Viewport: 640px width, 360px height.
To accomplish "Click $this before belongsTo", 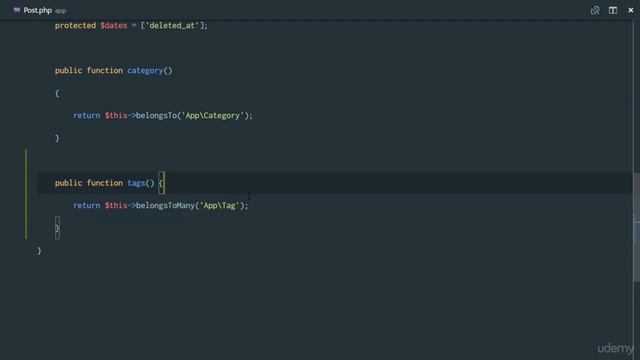I will [x=116, y=116].
